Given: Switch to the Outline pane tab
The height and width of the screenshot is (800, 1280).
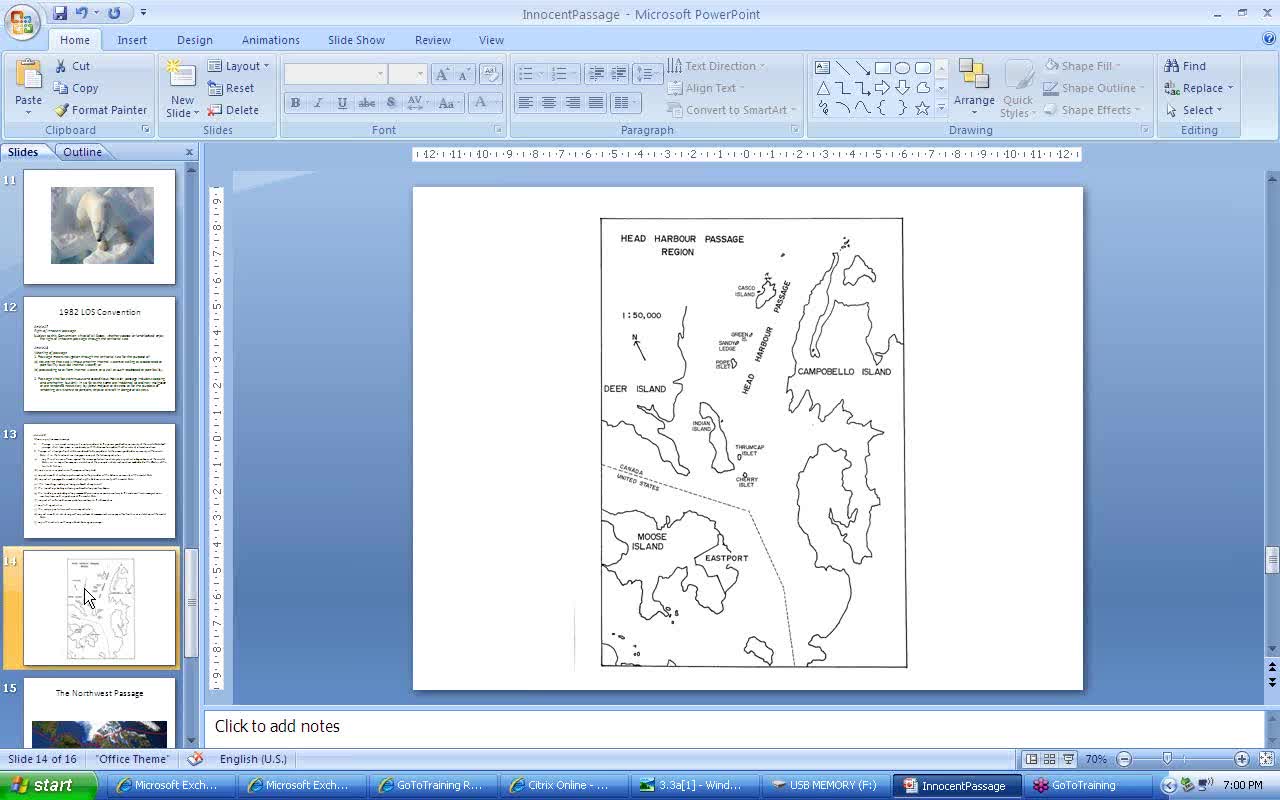Looking at the screenshot, I should click(x=82, y=152).
